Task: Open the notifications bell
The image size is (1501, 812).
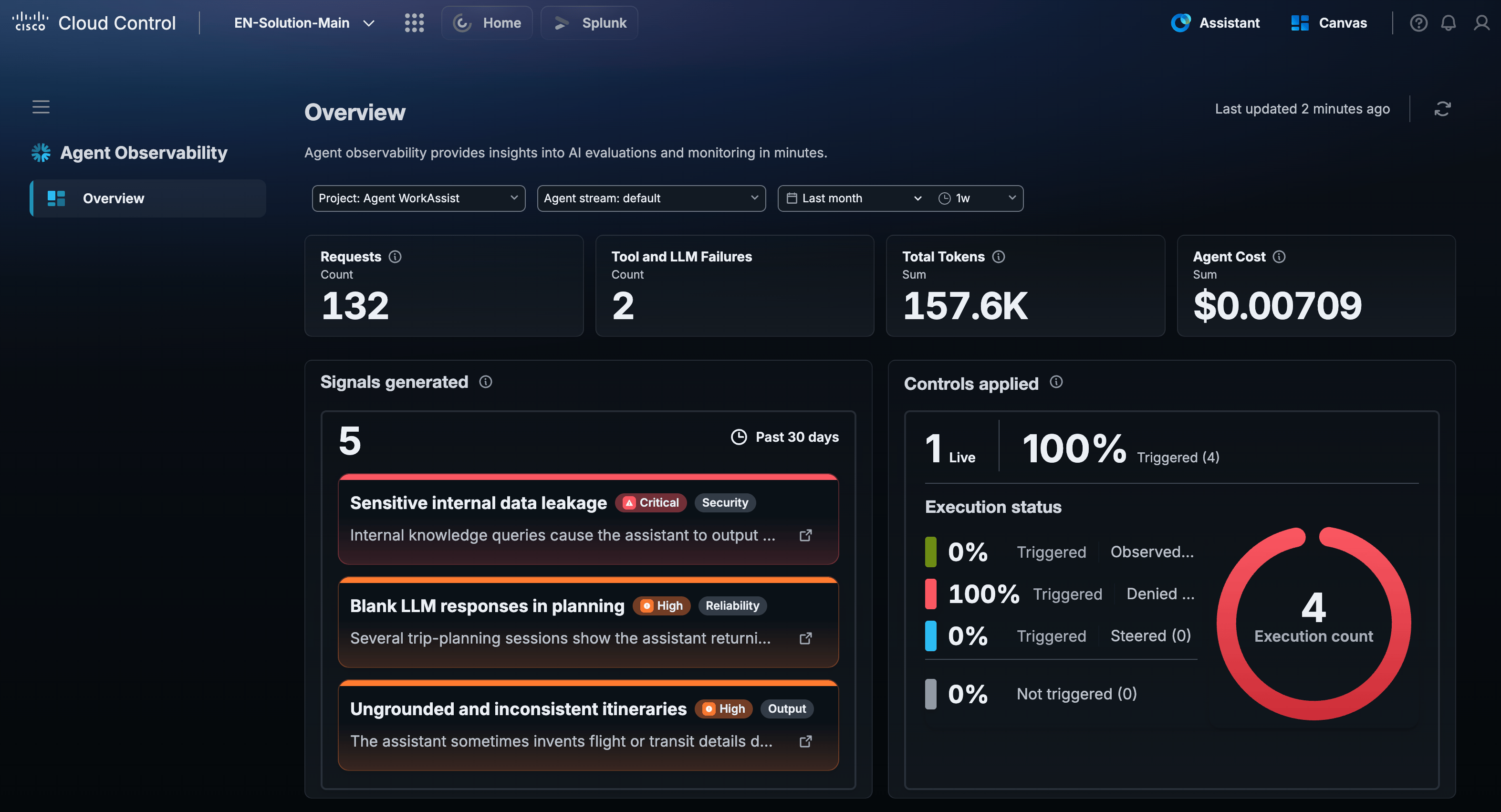Action: [1449, 23]
